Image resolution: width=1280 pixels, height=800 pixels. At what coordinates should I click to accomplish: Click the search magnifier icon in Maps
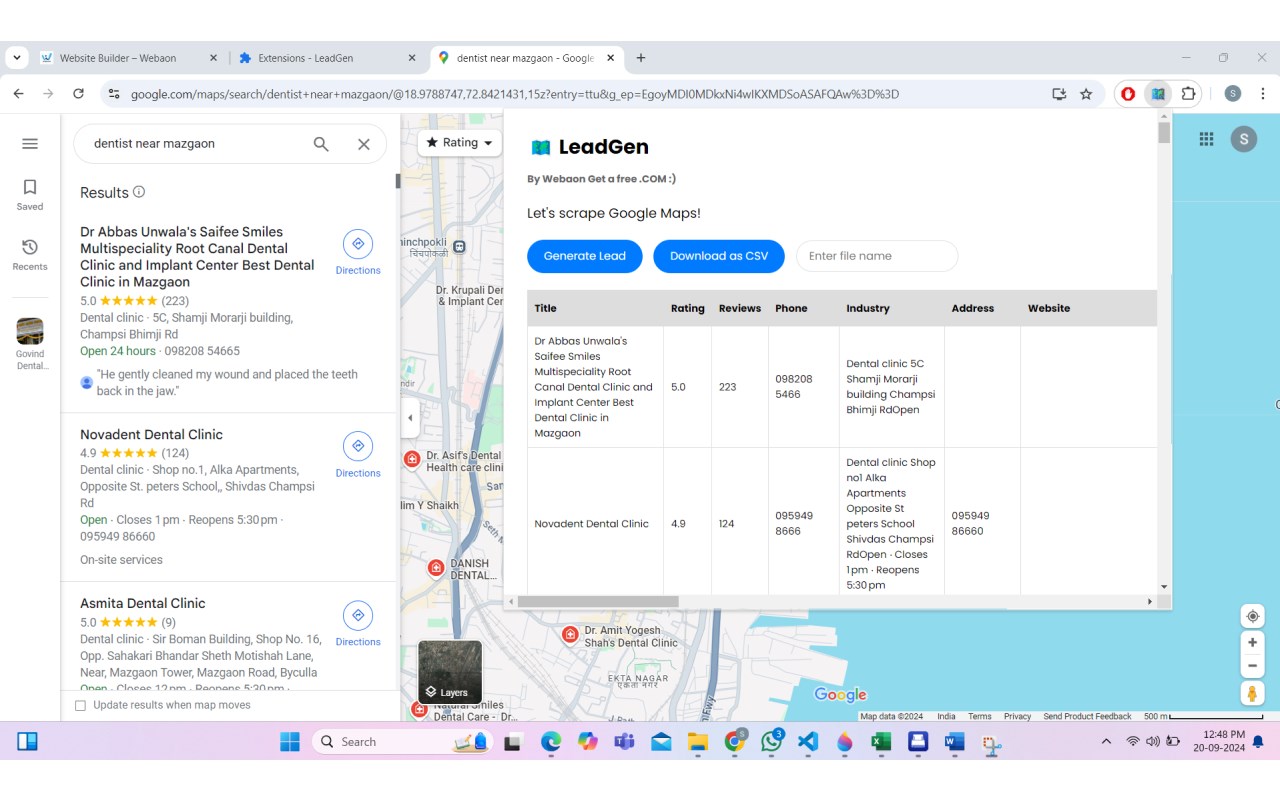(321, 144)
